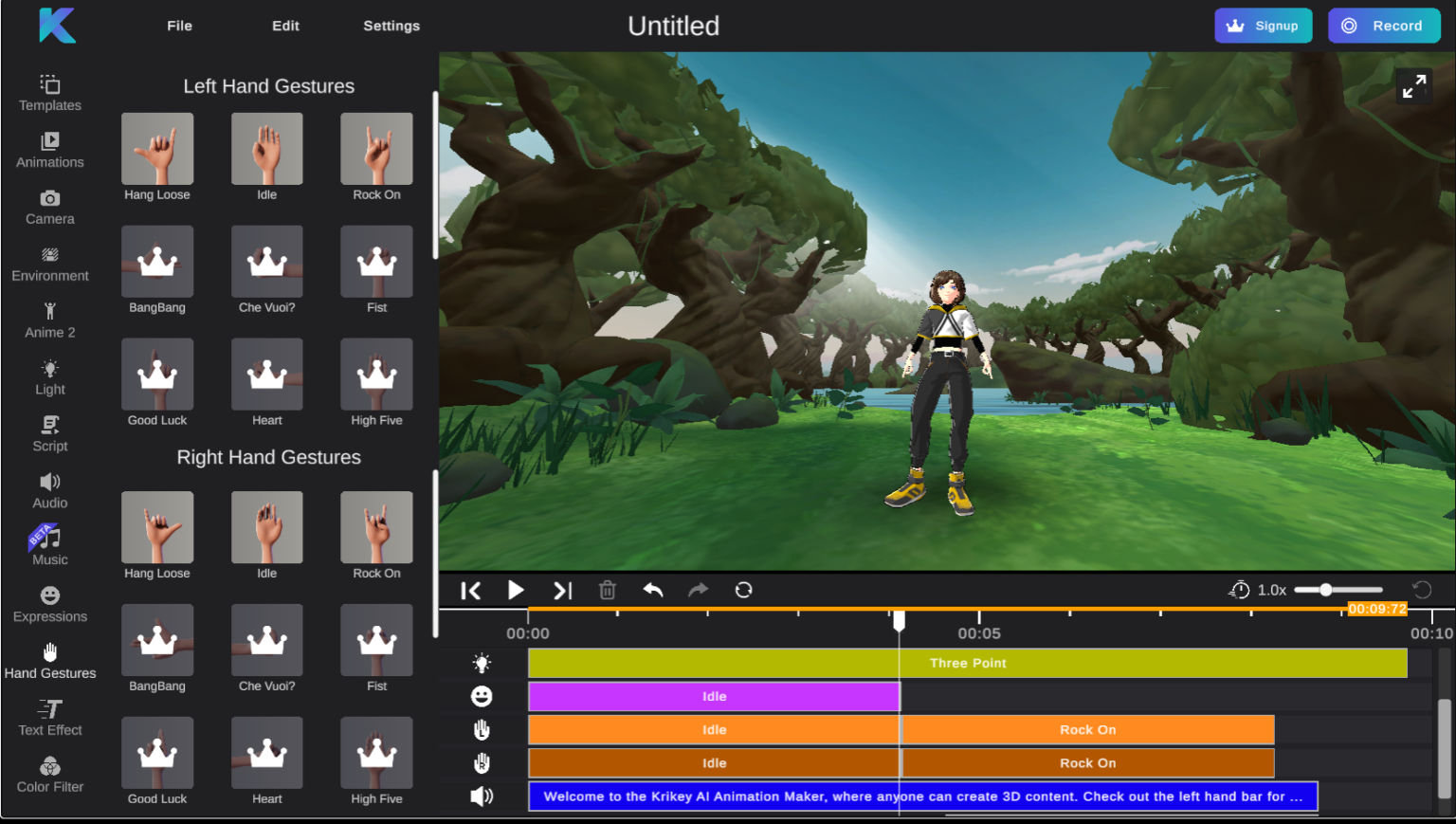This screenshot has width=1456, height=824.
Task: Select the Light sidebar icon
Action: (x=49, y=377)
